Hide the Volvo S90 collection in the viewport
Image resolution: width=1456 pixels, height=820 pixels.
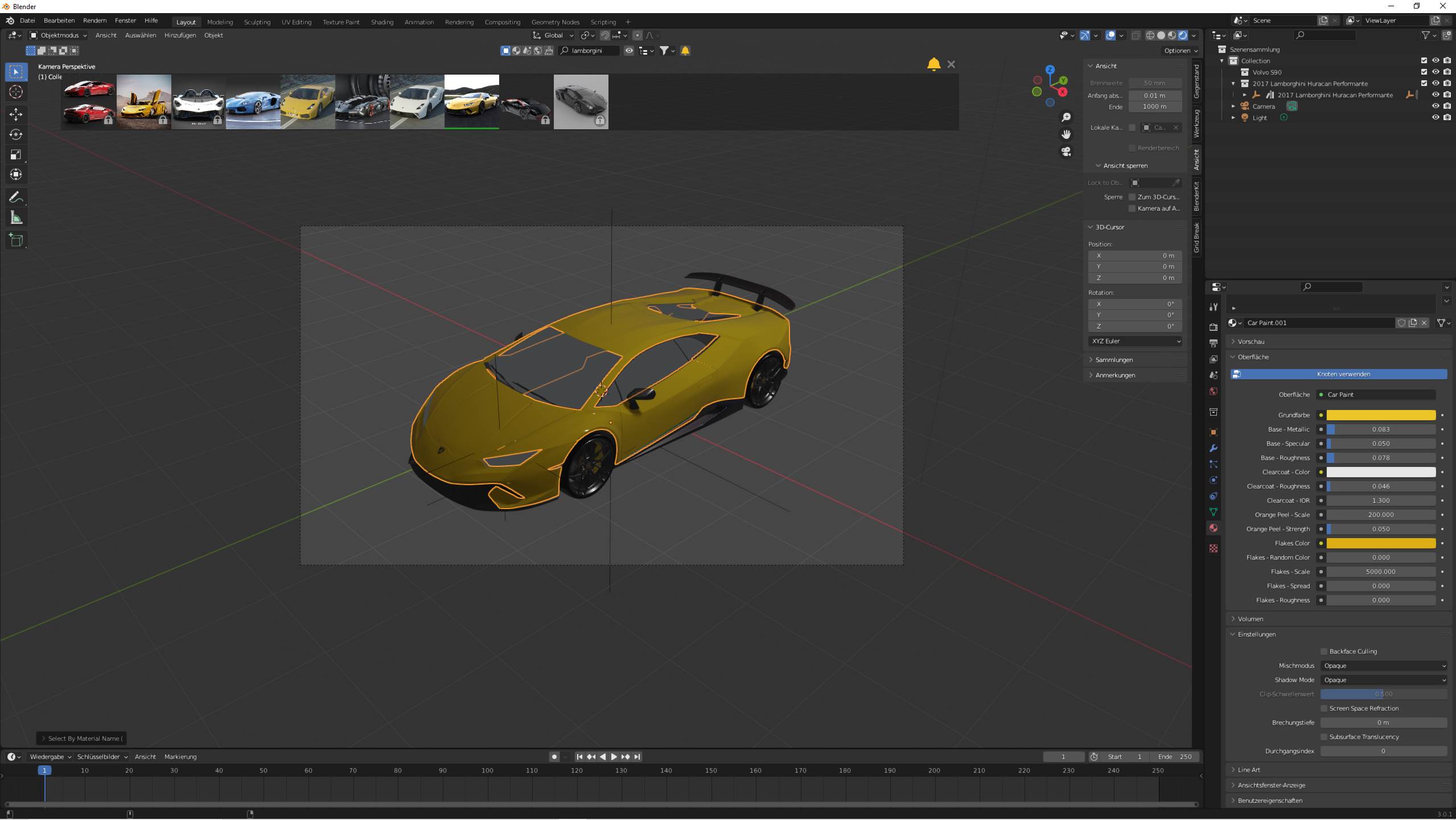tap(1436, 72)
